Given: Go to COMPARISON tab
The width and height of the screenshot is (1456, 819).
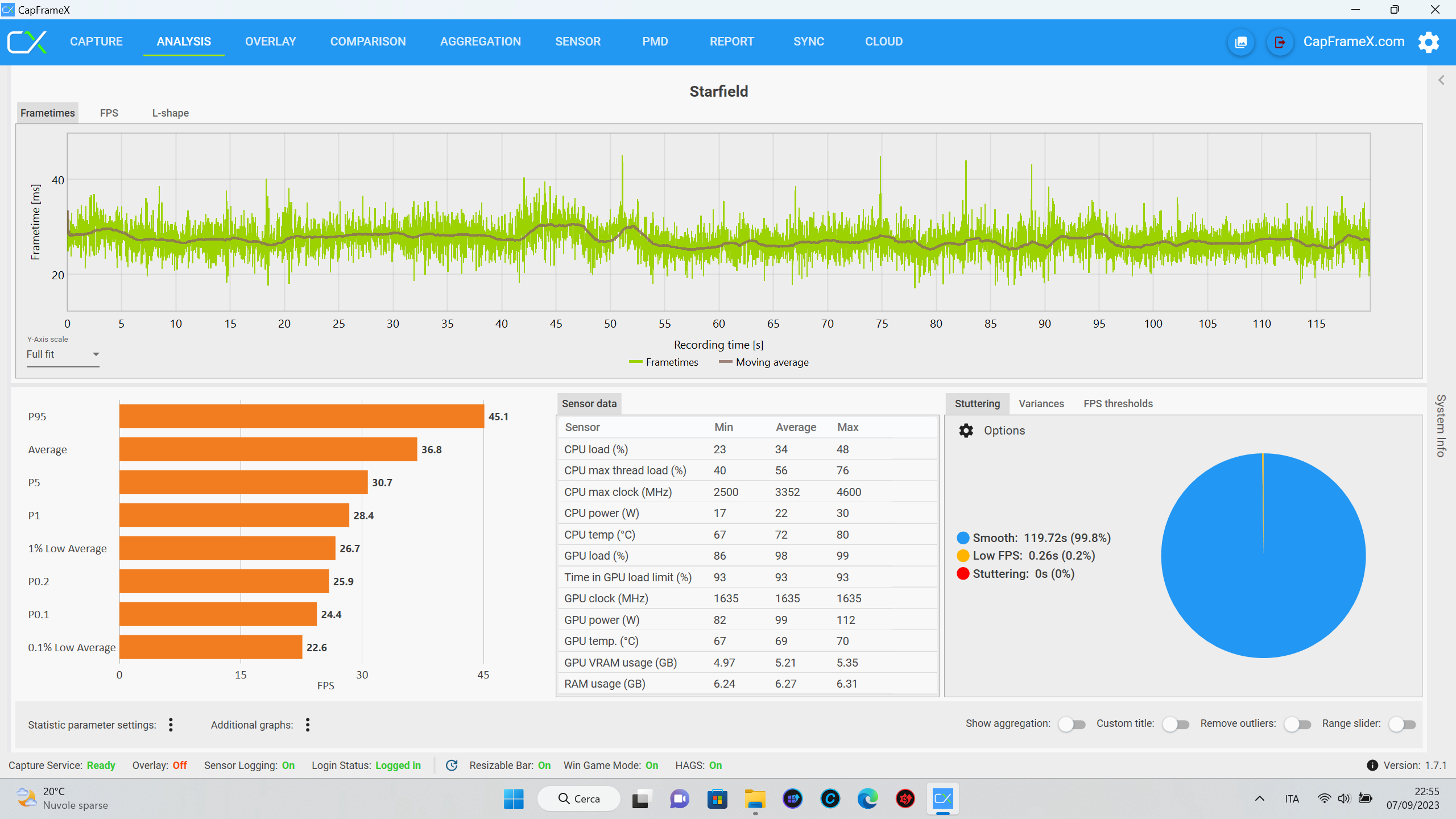Looking at the screenshot, I should pyautogui.click(x=368, y=42).
